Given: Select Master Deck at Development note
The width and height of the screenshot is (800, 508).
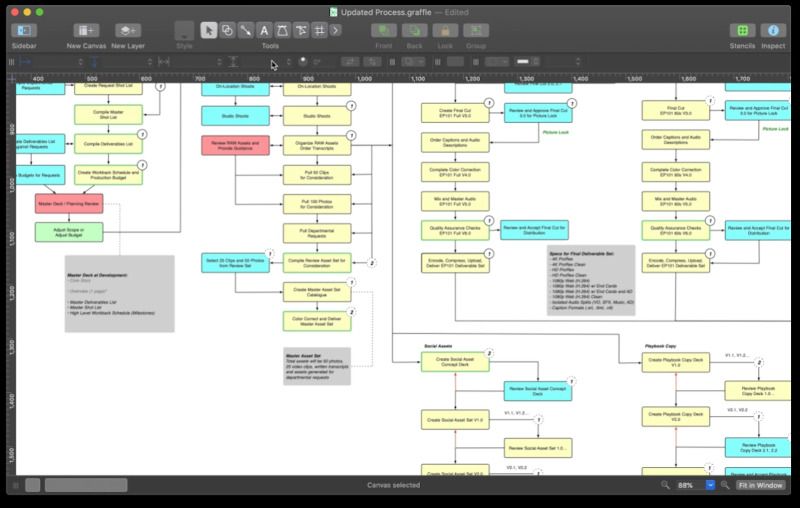Looking at the screenshot, I should pos(119,294).
